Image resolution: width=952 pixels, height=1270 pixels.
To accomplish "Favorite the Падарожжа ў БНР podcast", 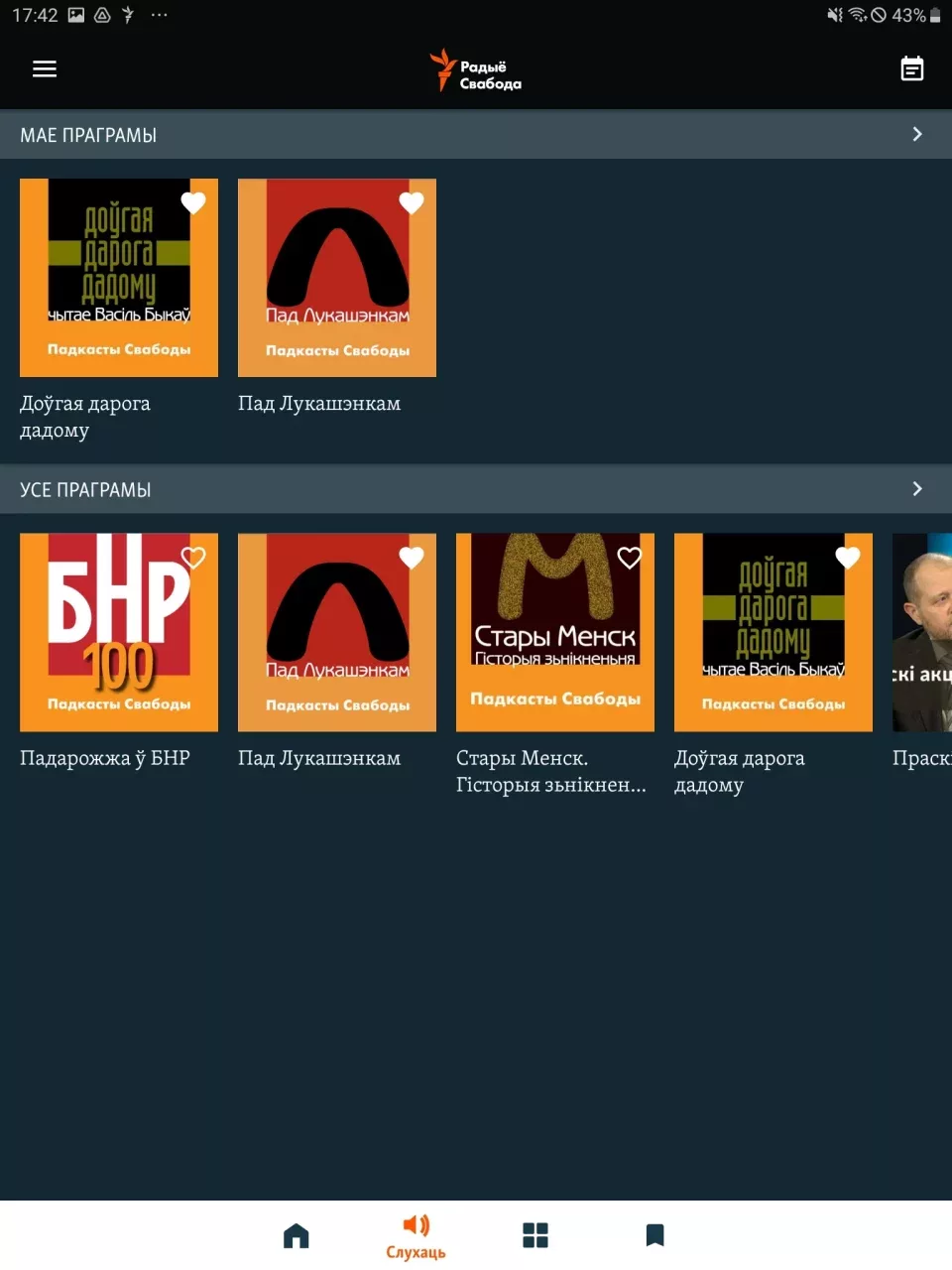I will [x=193, y=558].
